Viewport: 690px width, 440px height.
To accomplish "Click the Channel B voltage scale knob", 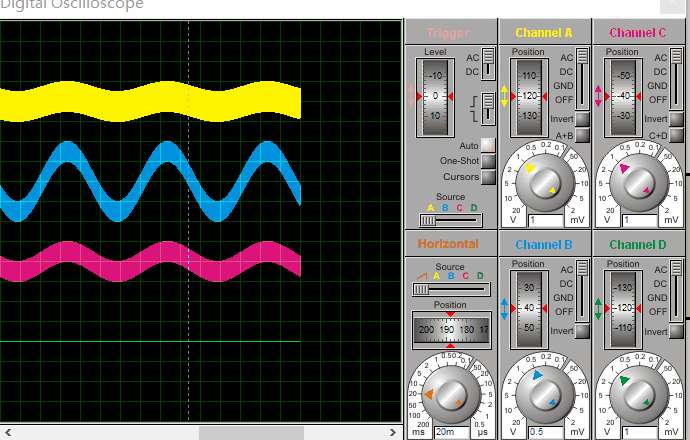I will point(545,394).
